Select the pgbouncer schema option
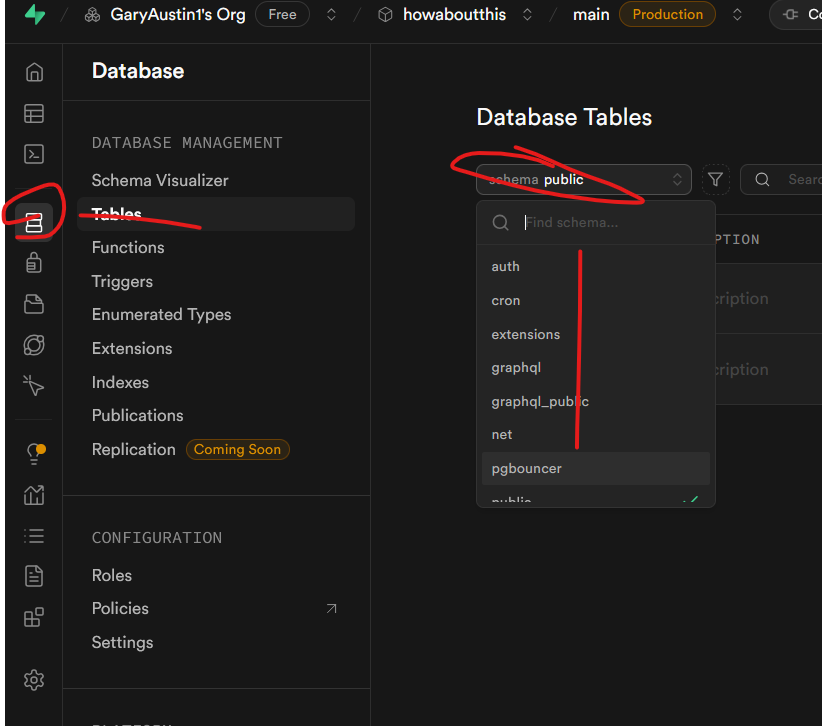Image resolution: width=822 pixels, height=726 pixels. pos(527,468)
